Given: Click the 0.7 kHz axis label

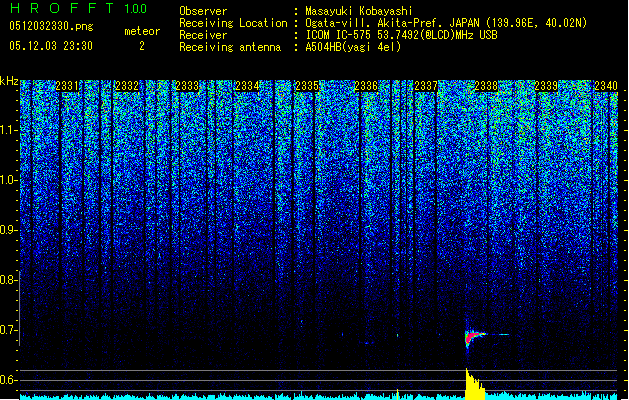Looking at the screenshot, I should pos(9,330).
